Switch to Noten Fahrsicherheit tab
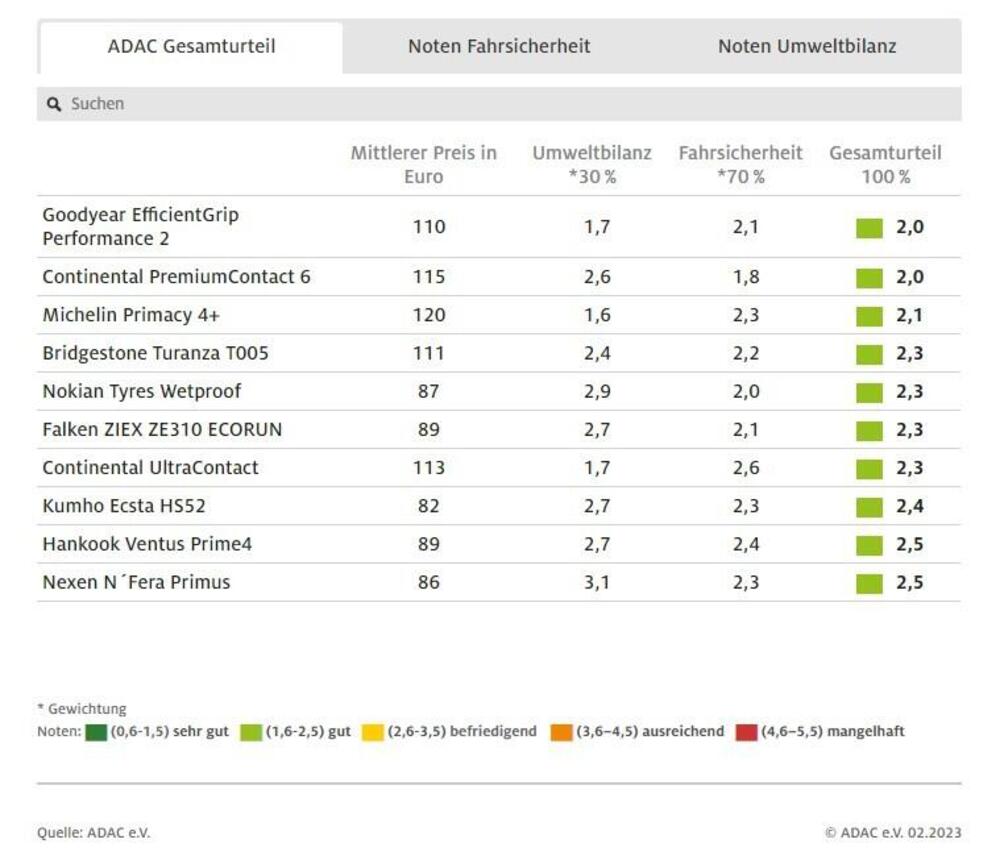 click(x=499, y=47)
